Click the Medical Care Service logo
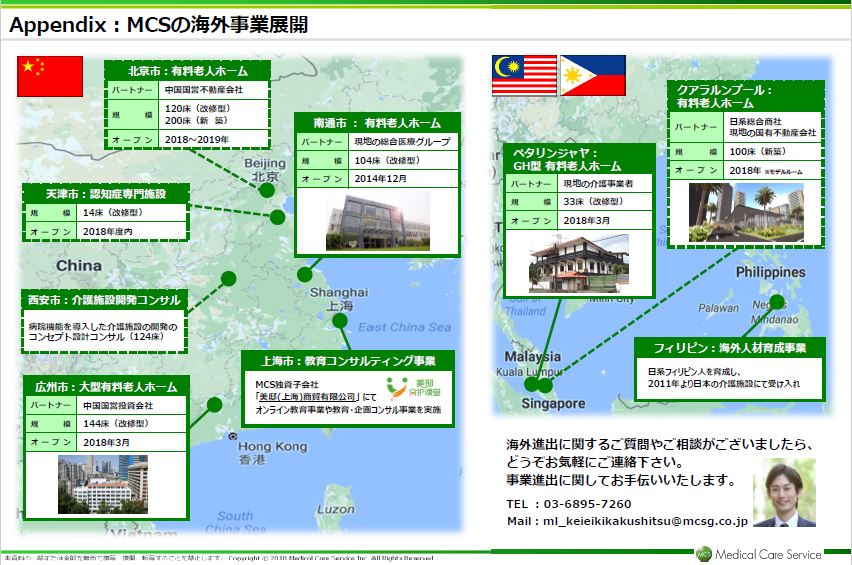The image size is (852, 565). [759, 554]
